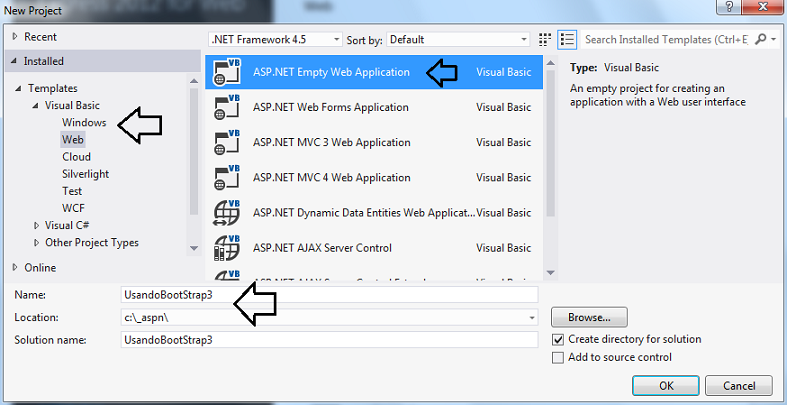The image size is (787, 405).
Task: Select the Silverlight template category
Action: pos(85,174)
